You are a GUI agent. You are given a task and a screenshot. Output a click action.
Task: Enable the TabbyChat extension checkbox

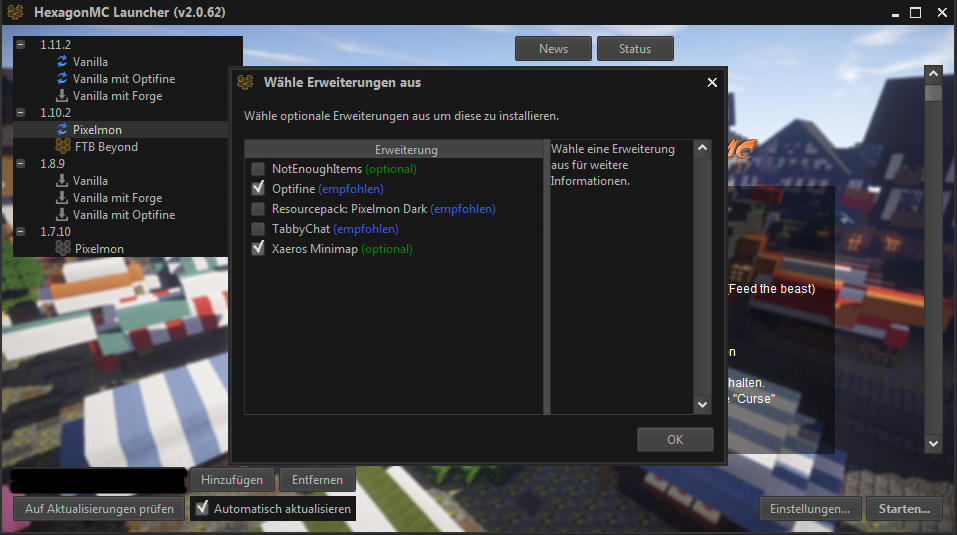(258, 229)
